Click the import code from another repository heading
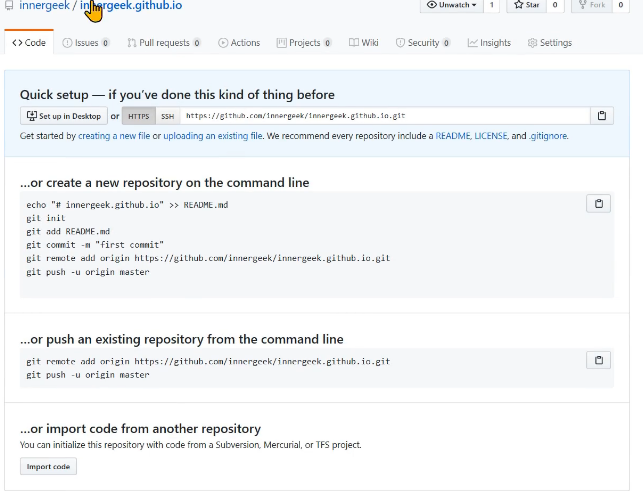The height and width of the screenshot is (494, 643). 140,428
